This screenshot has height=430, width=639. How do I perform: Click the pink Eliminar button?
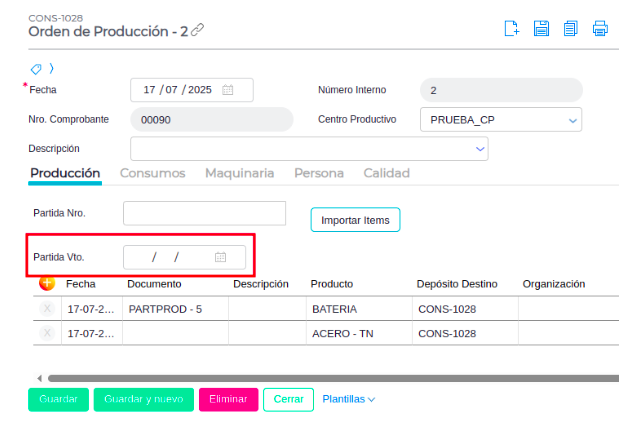point(228,399)
